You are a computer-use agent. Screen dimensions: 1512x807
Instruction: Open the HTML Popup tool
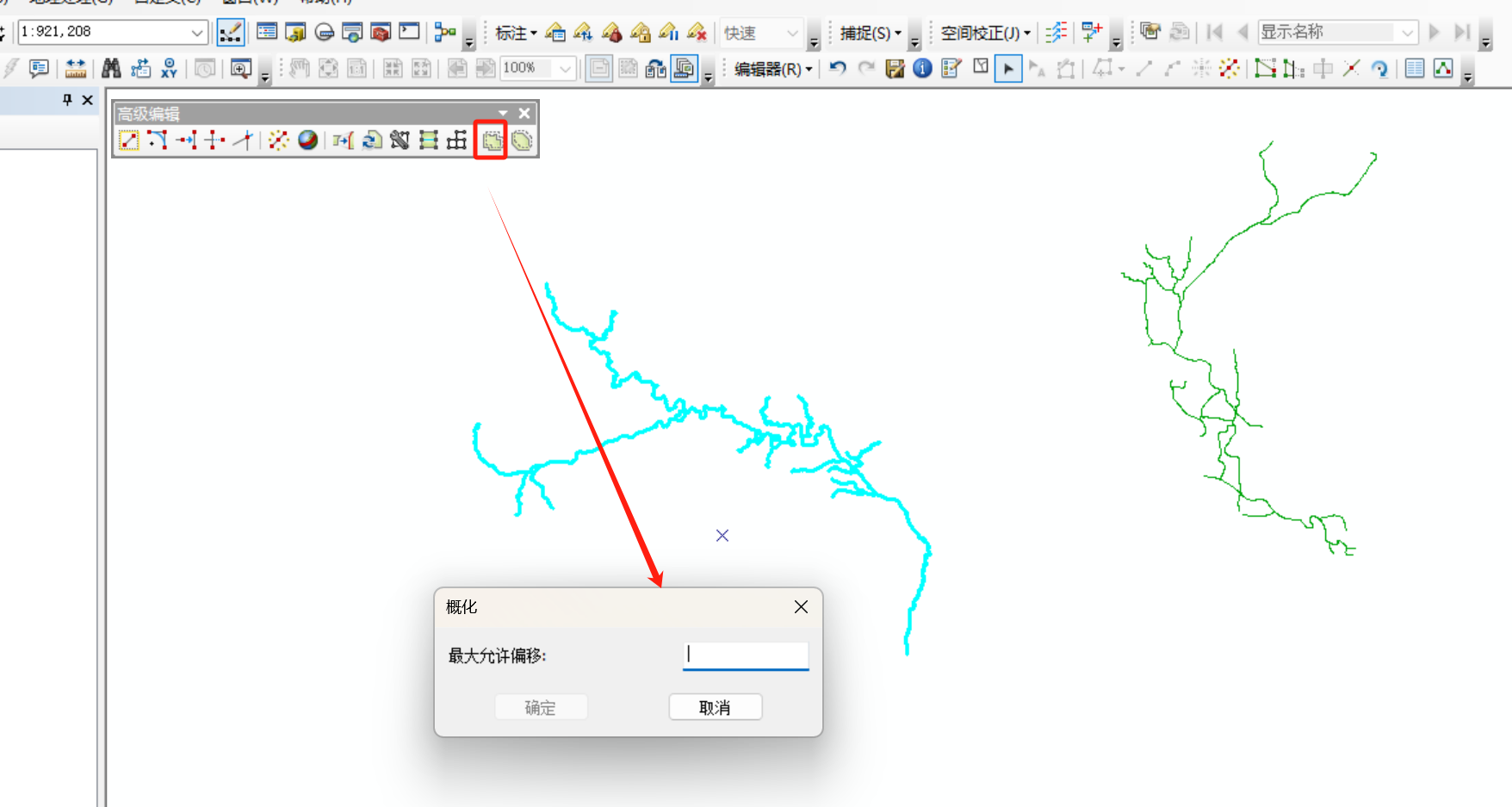pyautogui.click(x=38, y=68)
